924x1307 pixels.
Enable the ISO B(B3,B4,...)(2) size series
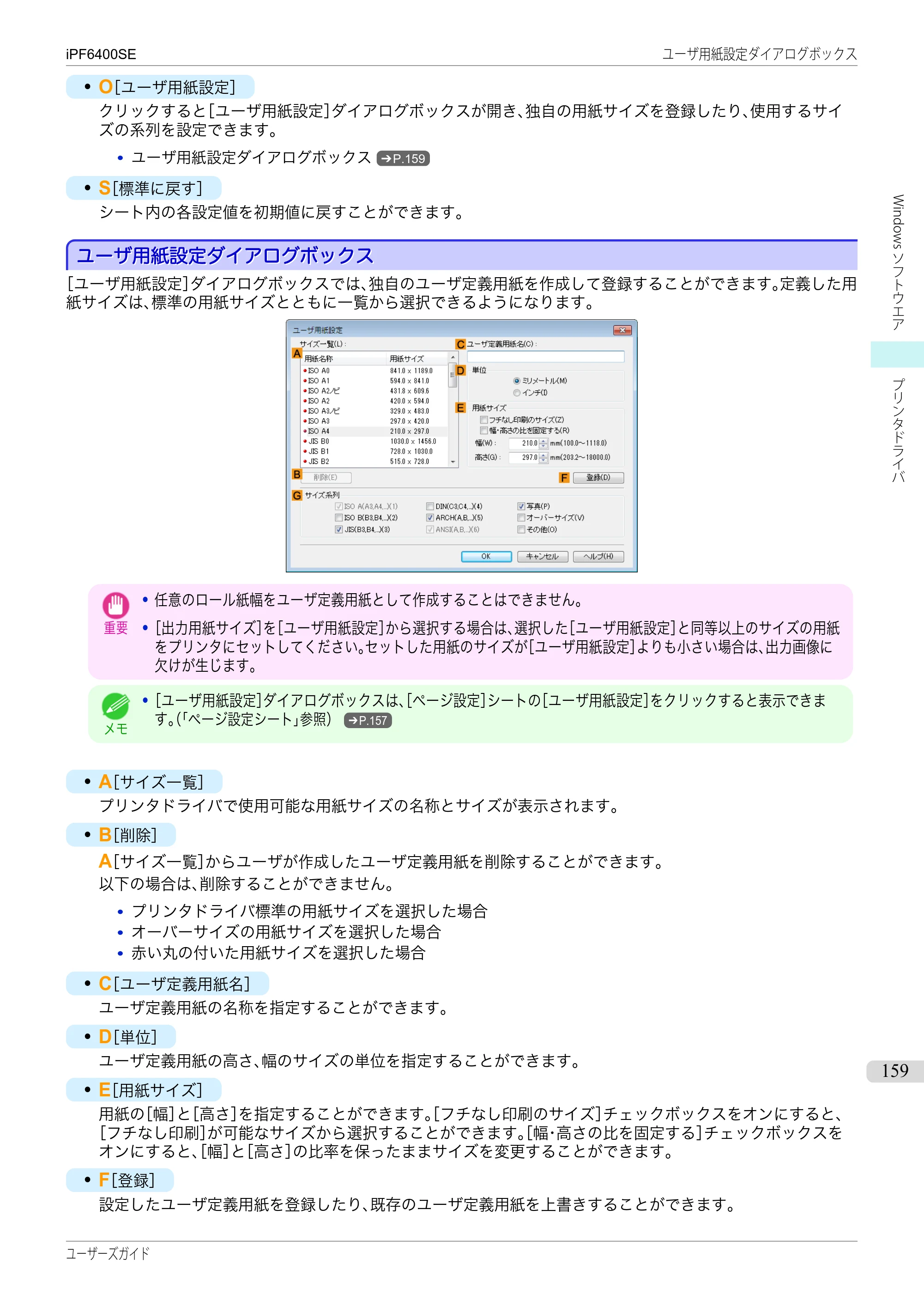(338, 518)
